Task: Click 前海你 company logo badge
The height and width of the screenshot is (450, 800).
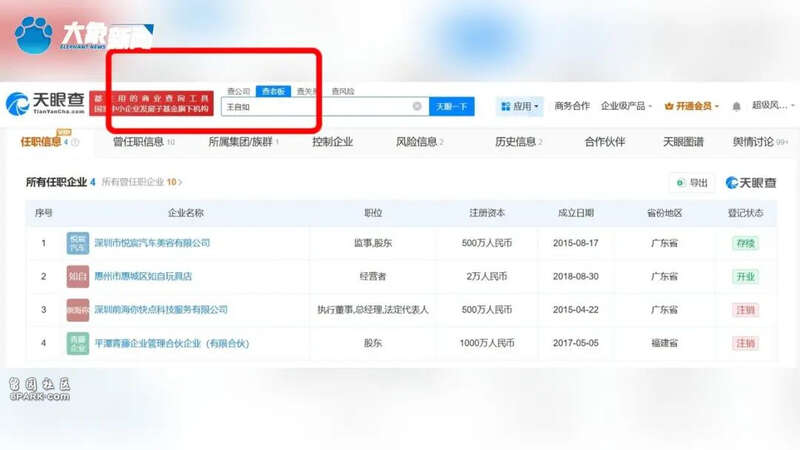Action: tap(77, 310)
